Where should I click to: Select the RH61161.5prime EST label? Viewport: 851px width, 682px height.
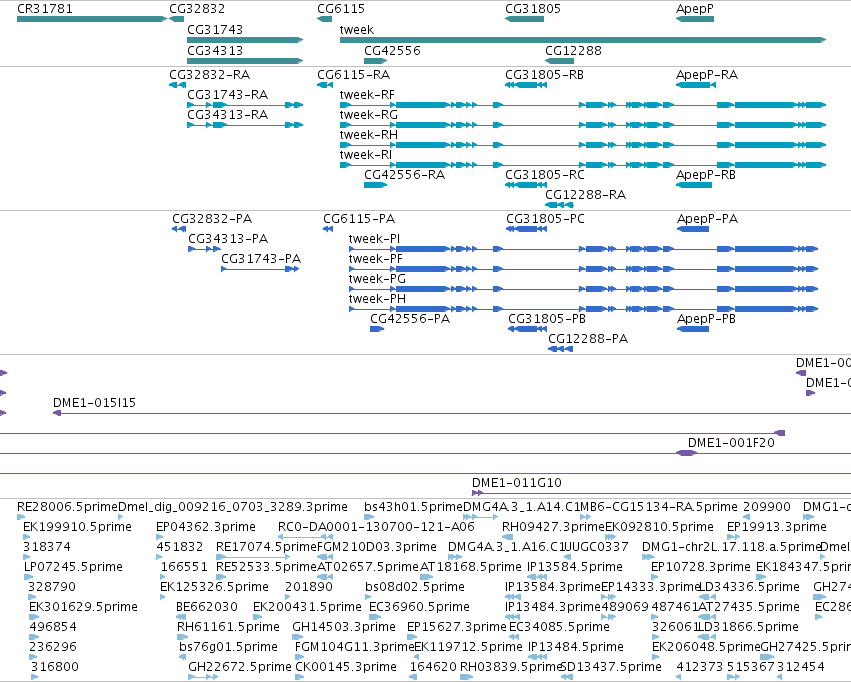[228, 627]
